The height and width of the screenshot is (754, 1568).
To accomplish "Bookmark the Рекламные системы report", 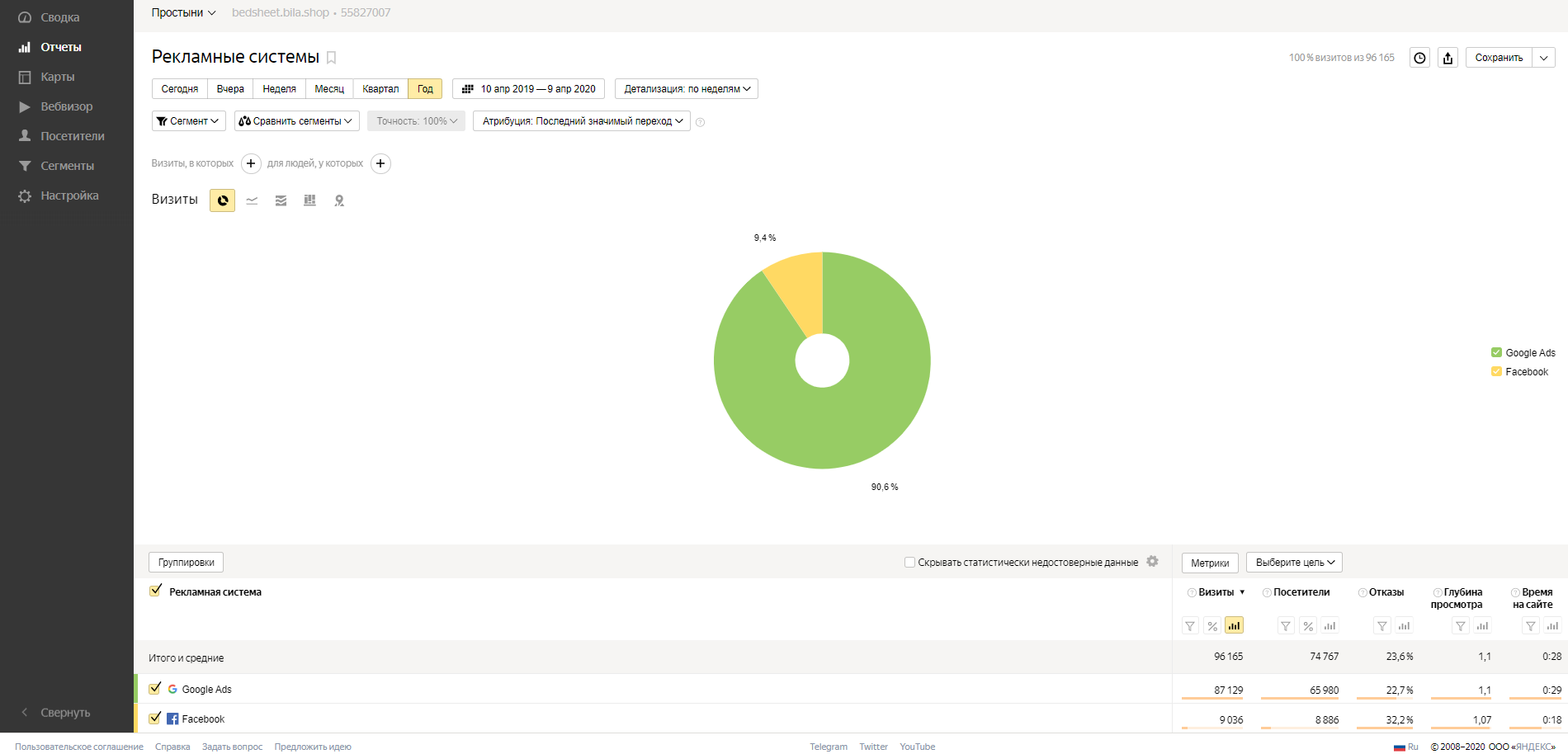I will pyautogui.click(x=331, y=58).
